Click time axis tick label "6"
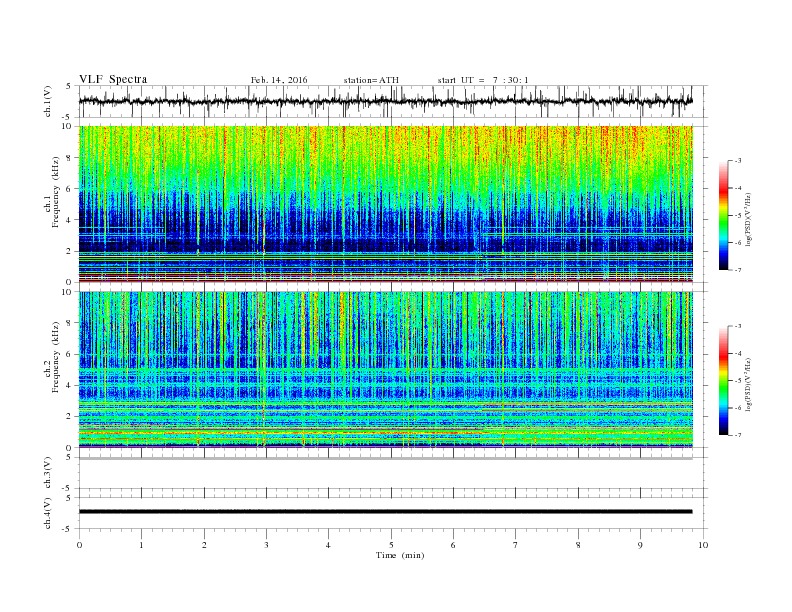This screenshot has height=612, width=792. point(453,545)
